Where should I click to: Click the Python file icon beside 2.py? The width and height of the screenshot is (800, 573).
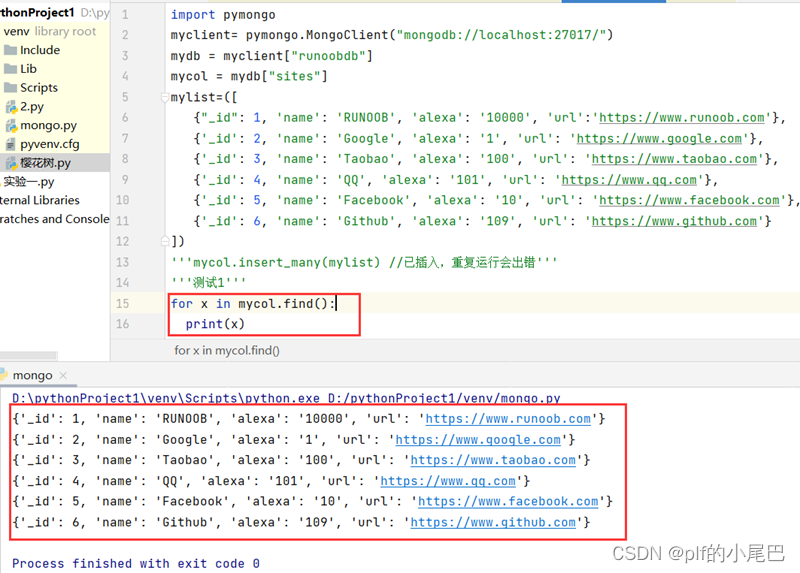(x=11, y=107)
